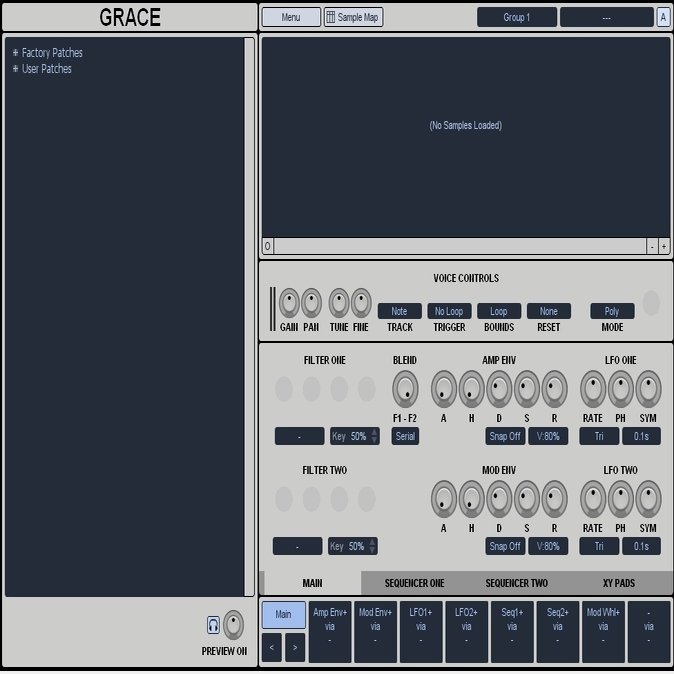Image resolution: width=674 pixels, height=674 pixels.
Task: Click the waveform zoom out minus button
Action: [652, 247]
